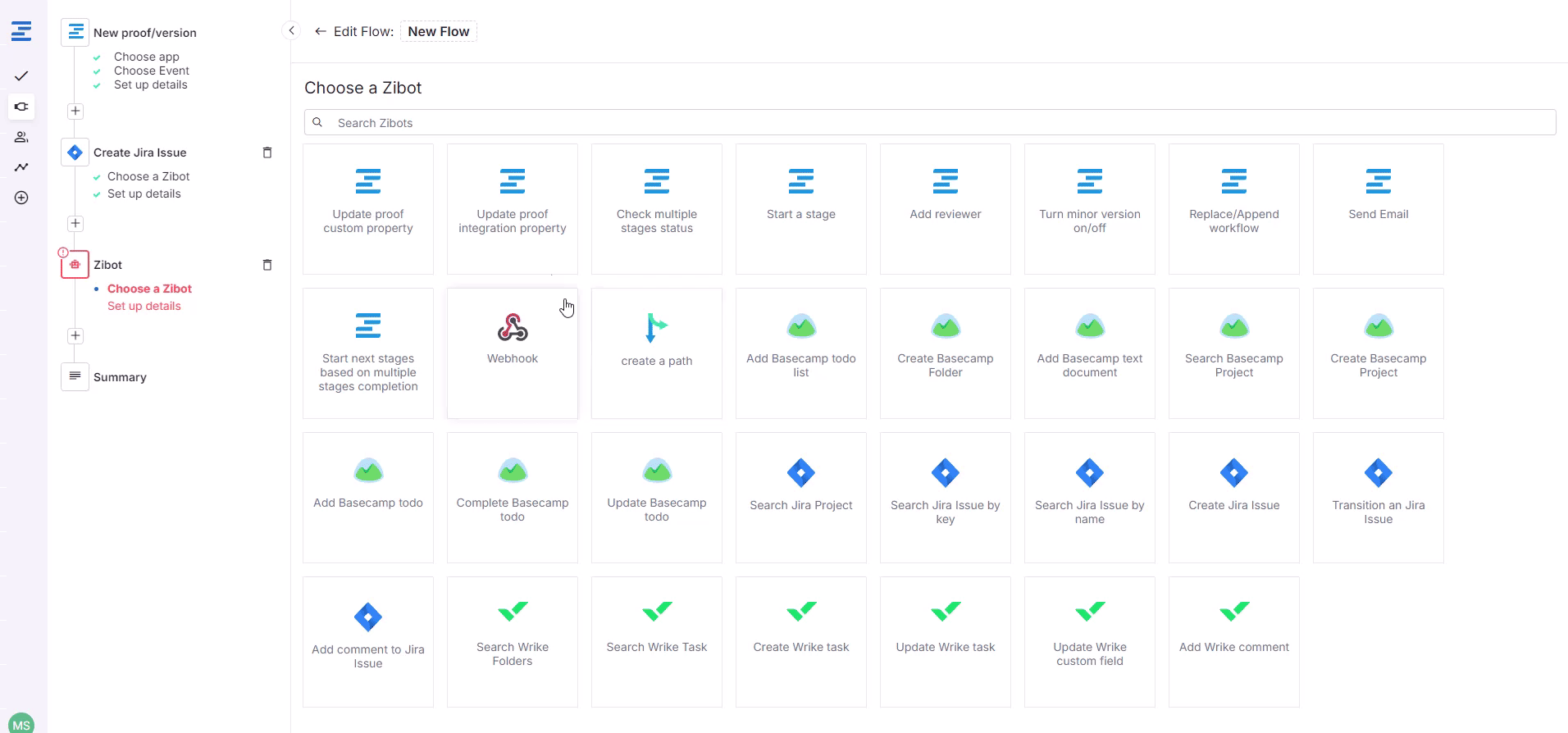The height and width of the screenshot is (733, 1568).
Task: Add step below New proof/version
Action: tap(75, 111)
